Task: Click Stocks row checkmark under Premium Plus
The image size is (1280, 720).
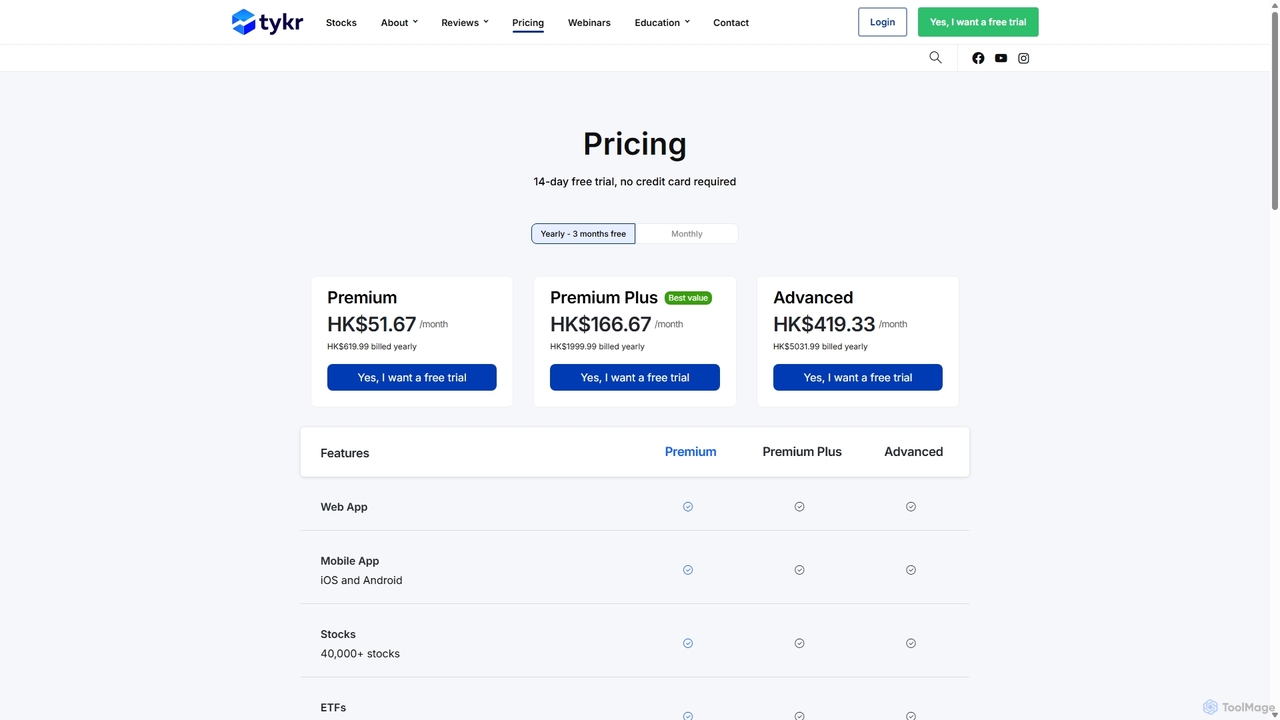Action: (x=799, y=643)
